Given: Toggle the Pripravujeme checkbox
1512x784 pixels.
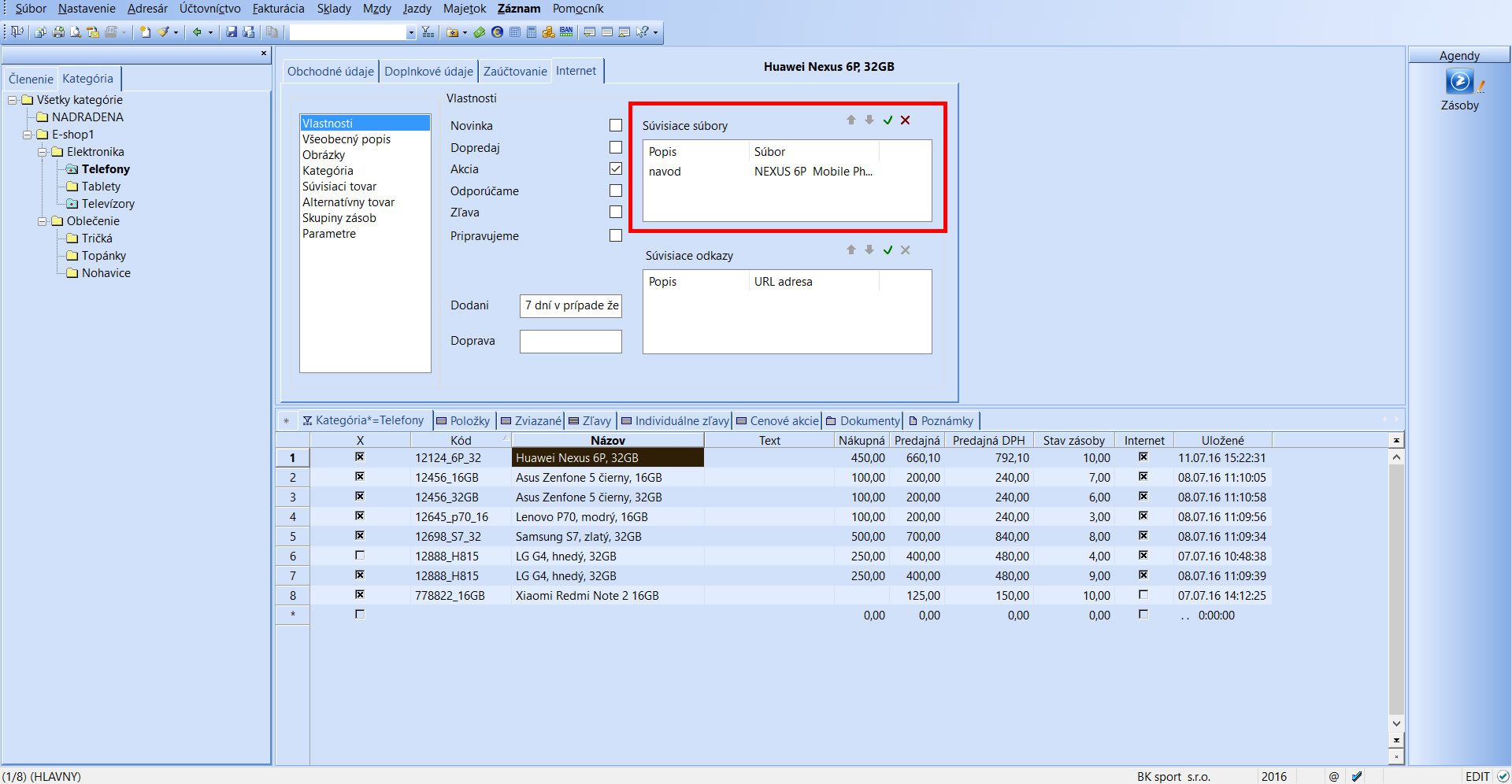Looking at the screenshot, I should [616, 235].
